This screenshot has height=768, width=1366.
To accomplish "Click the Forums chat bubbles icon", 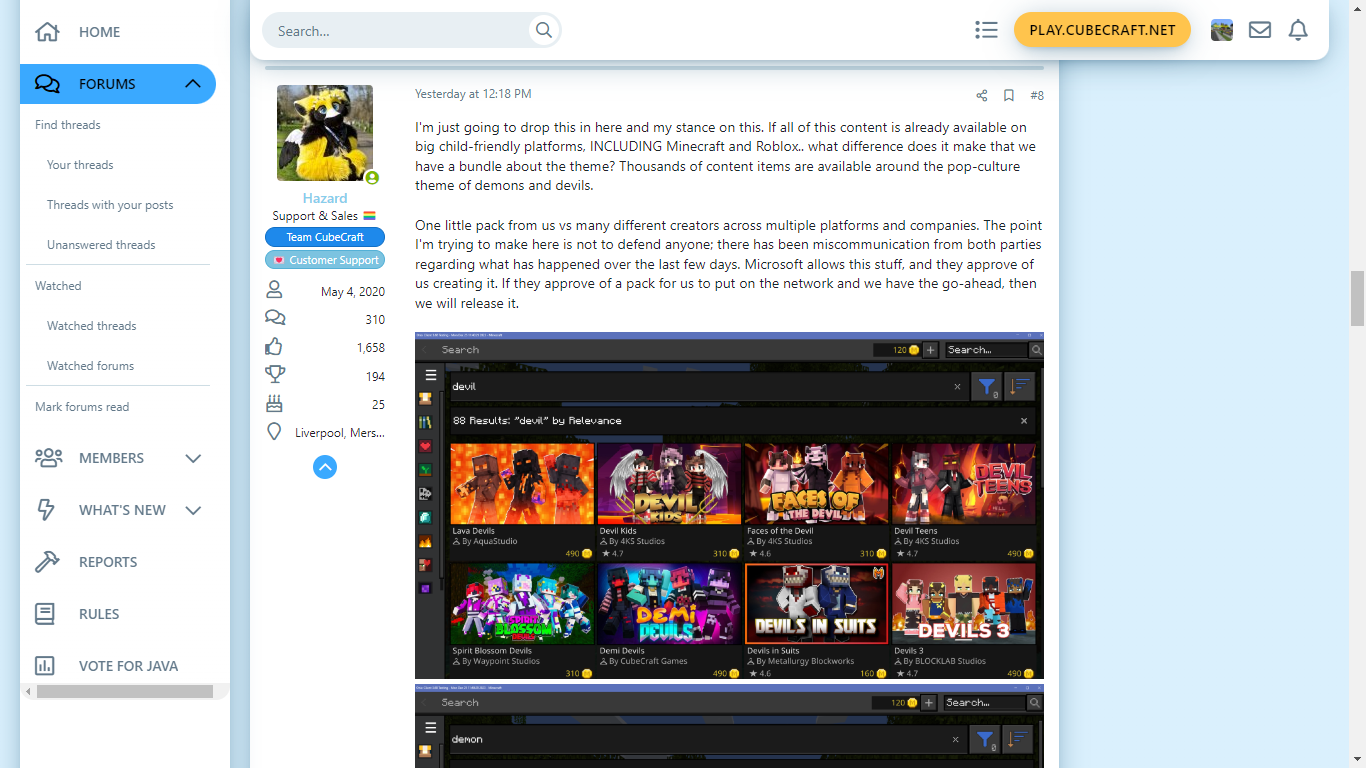I will 47,84.
